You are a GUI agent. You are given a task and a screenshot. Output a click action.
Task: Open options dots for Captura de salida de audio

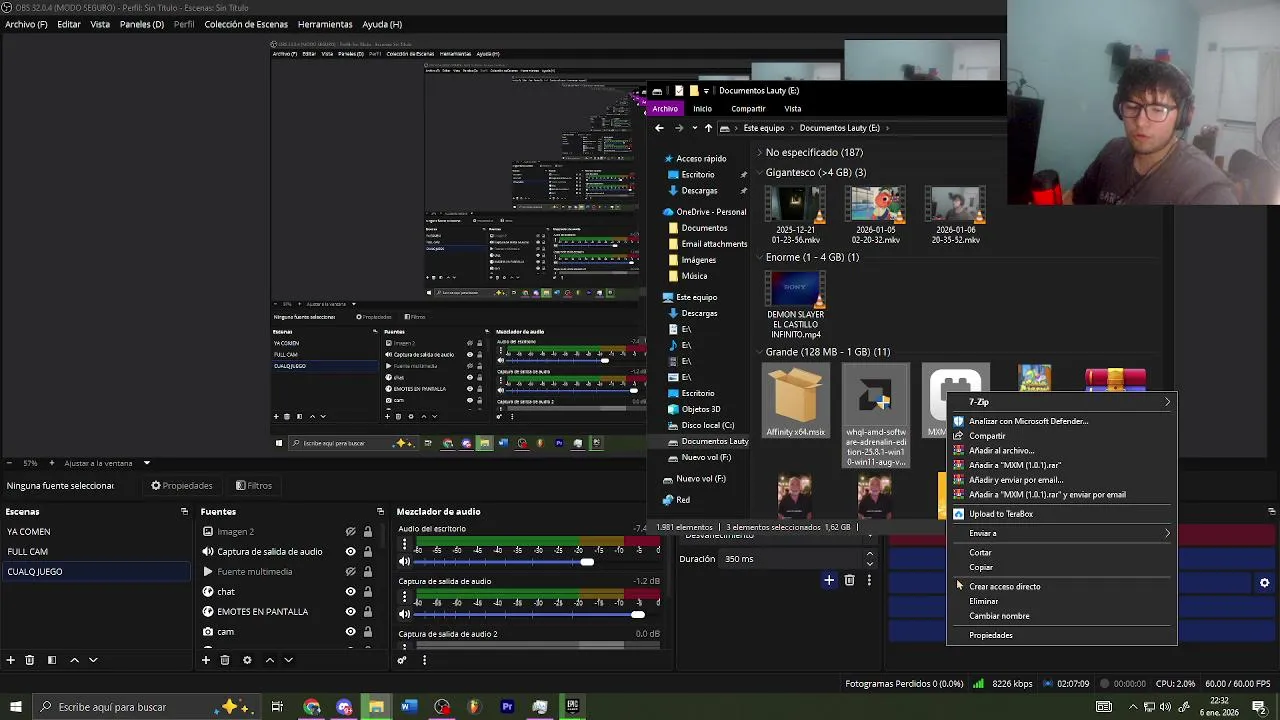click(x=405, y=597)
